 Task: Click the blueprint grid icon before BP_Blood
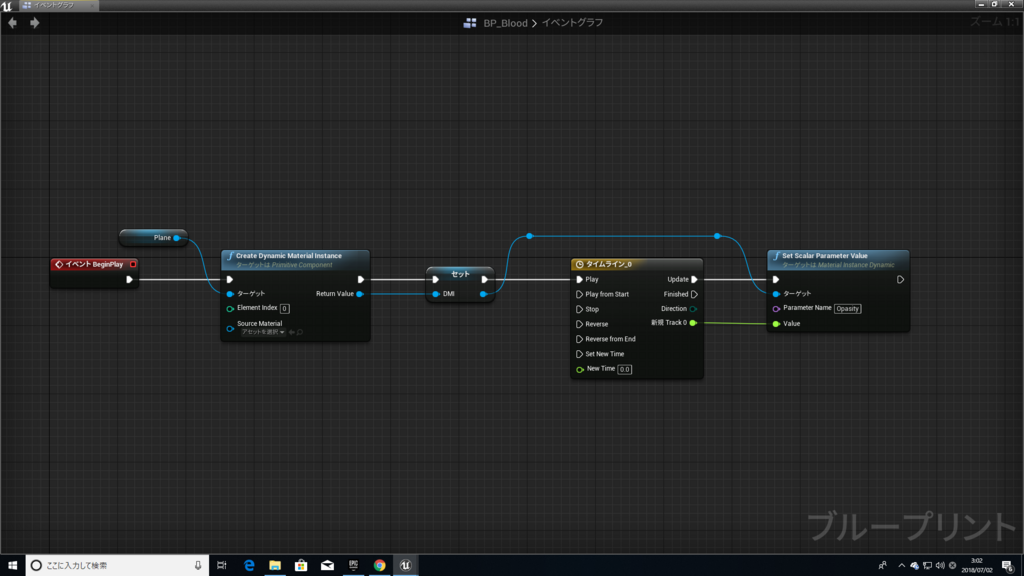tap(470, 23)
